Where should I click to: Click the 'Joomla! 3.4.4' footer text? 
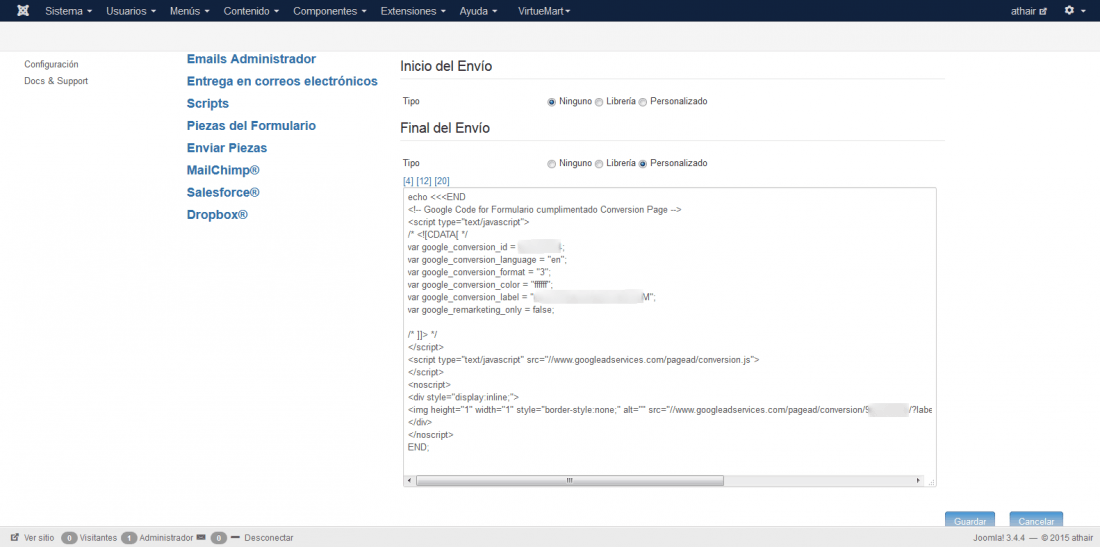pyautogui.click(x=1000, y=538)
